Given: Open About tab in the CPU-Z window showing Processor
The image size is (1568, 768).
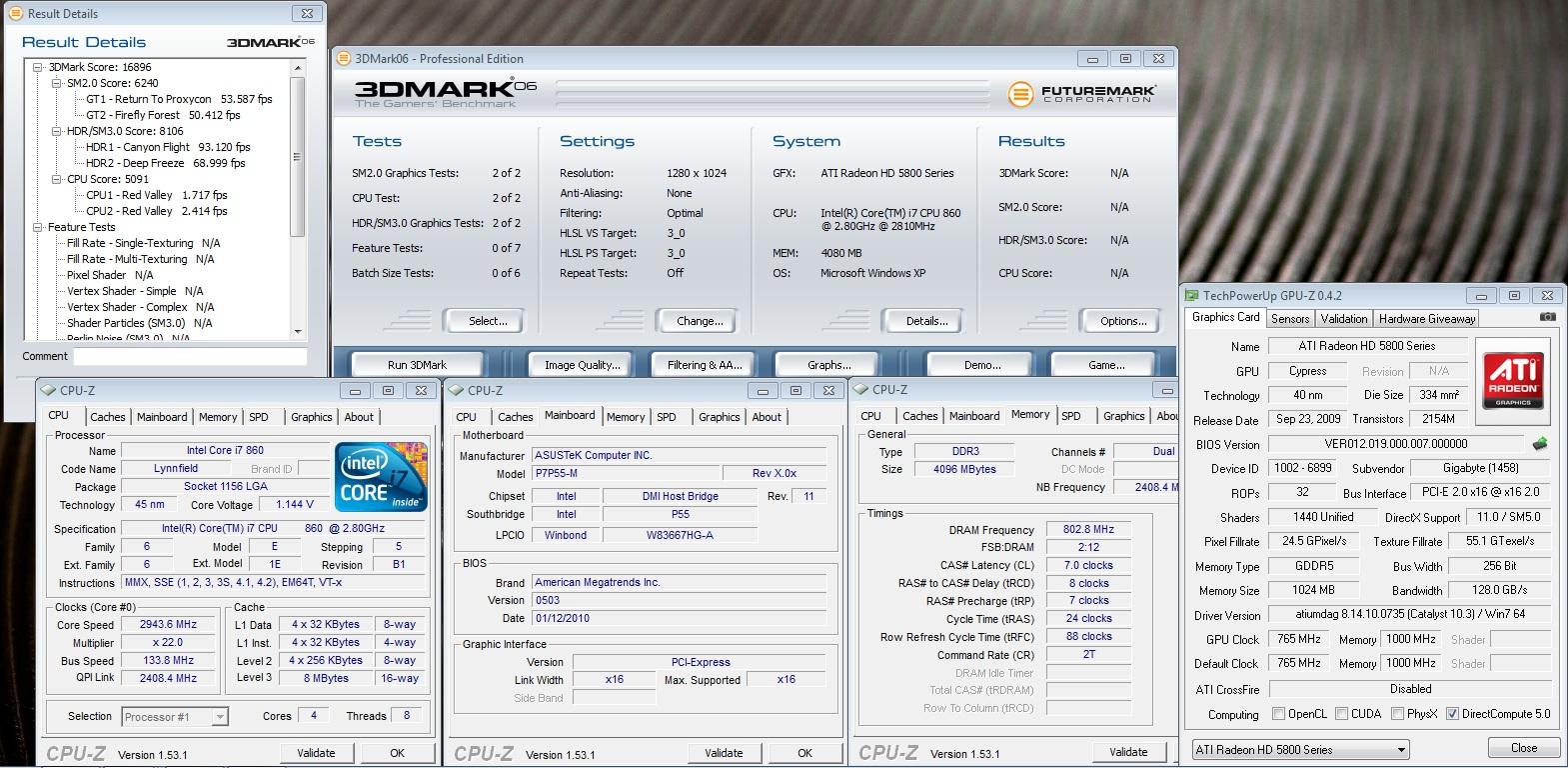Looking at the screenshot, I should (359, 417).
